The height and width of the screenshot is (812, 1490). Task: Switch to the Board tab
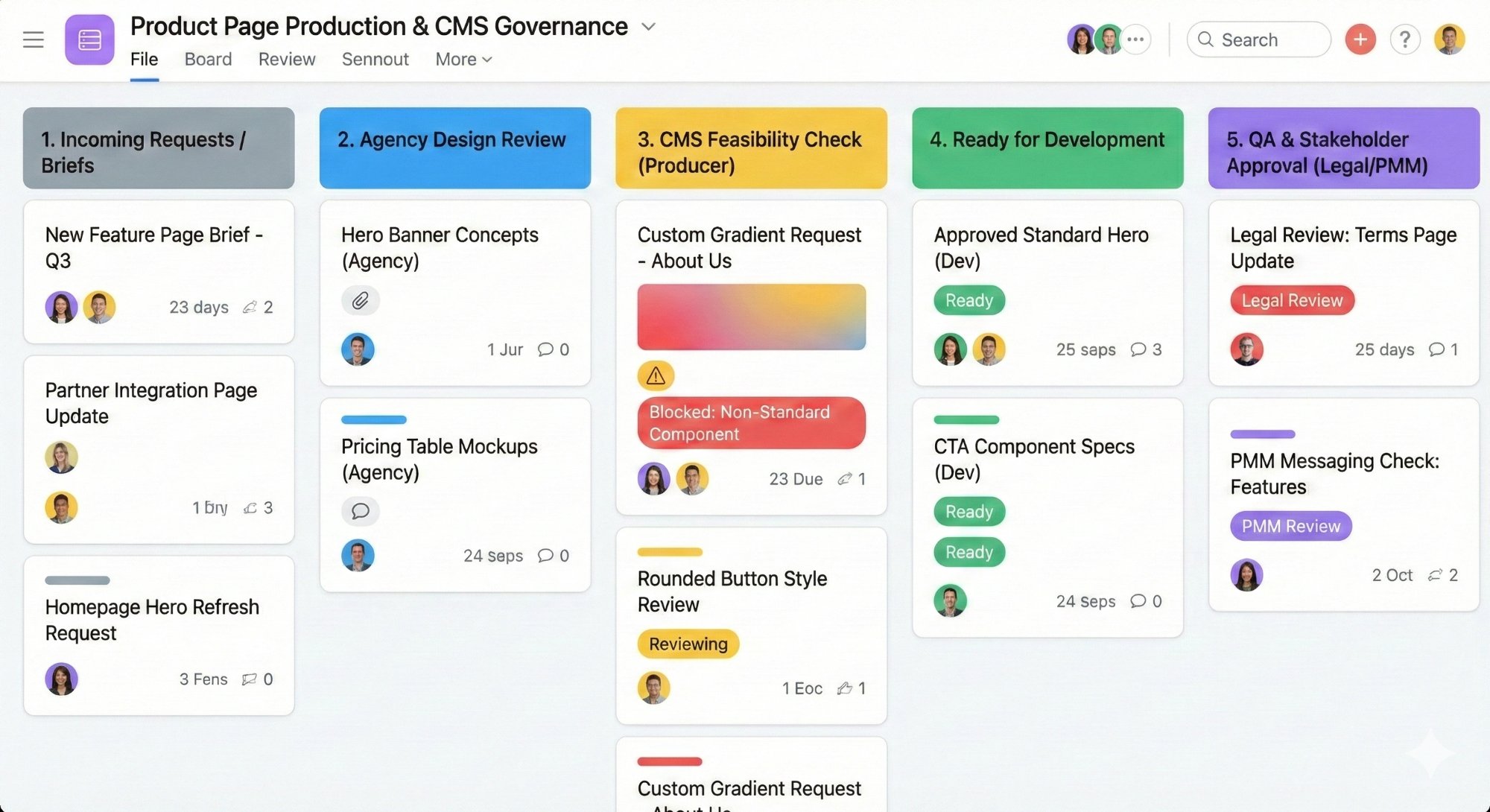click(207, 59)
